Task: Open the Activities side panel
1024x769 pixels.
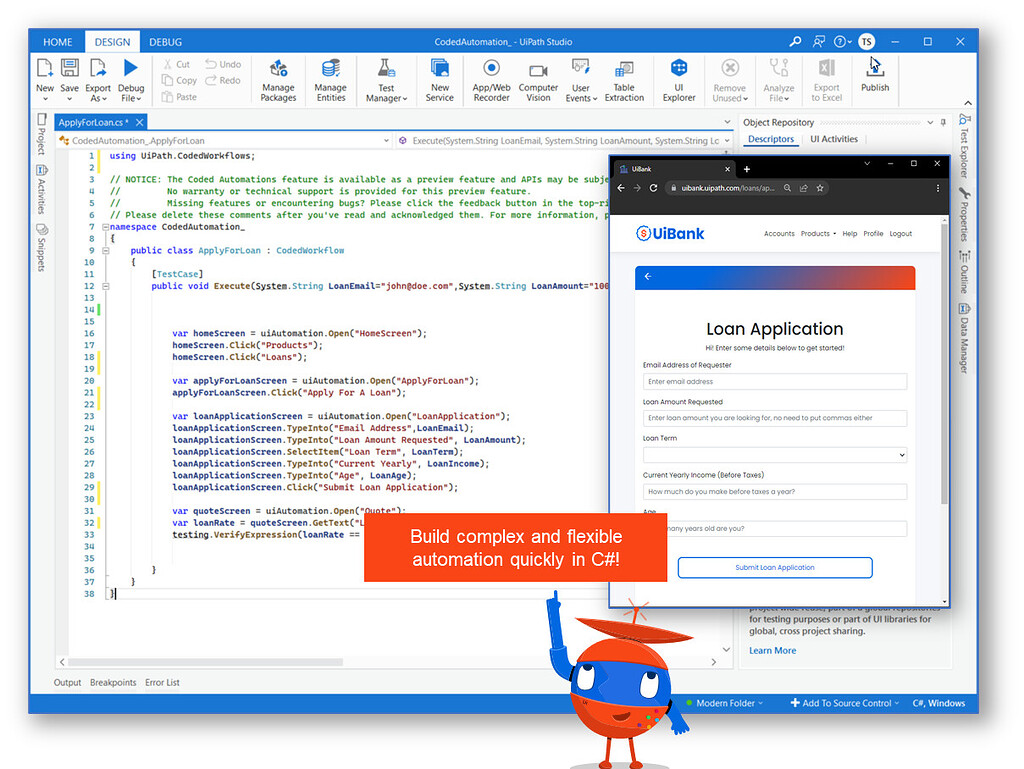Action: (x=41, y=190)
